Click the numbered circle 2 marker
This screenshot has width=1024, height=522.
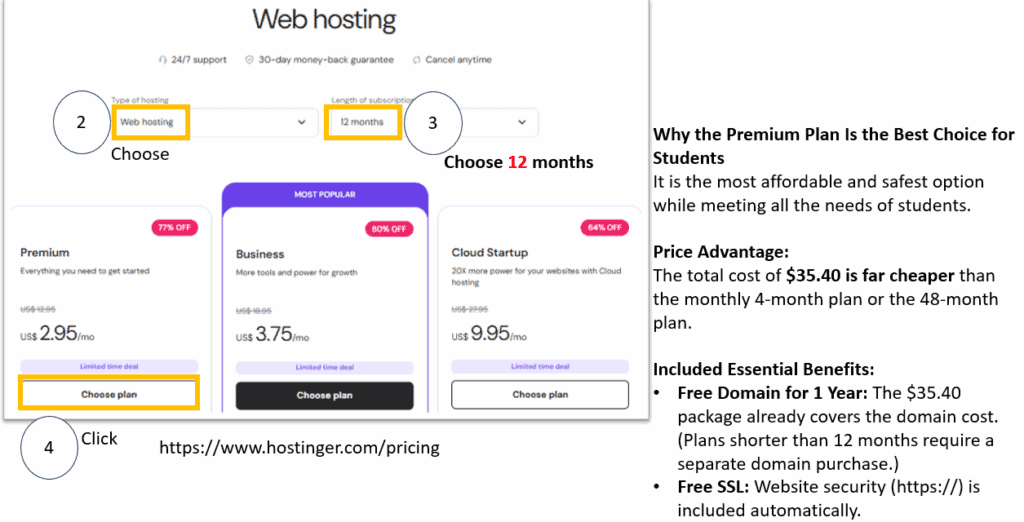tap(82, 123)
